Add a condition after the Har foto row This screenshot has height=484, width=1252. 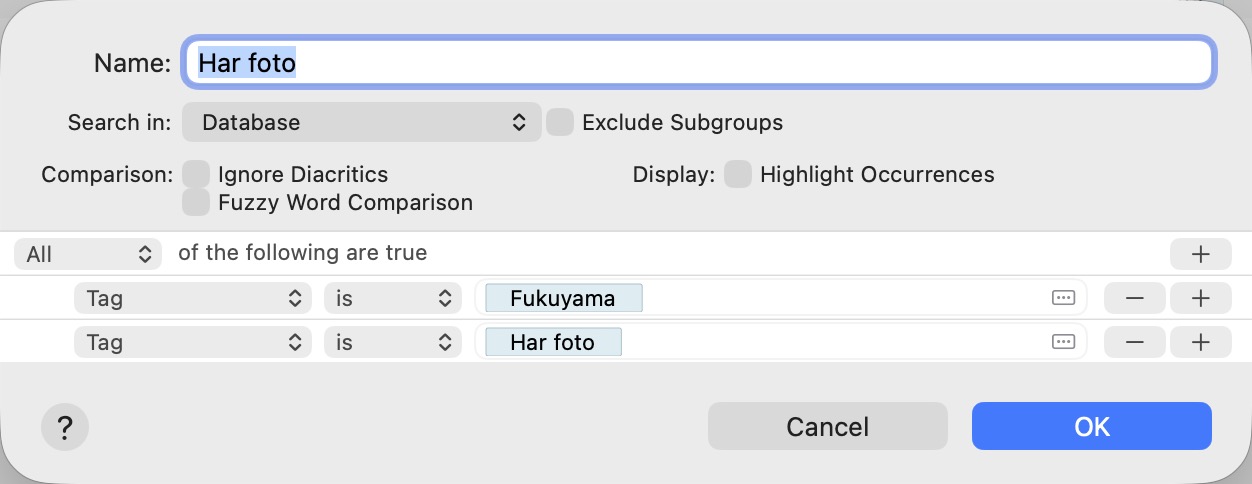pyautogui.click(x=1200, y=342)
